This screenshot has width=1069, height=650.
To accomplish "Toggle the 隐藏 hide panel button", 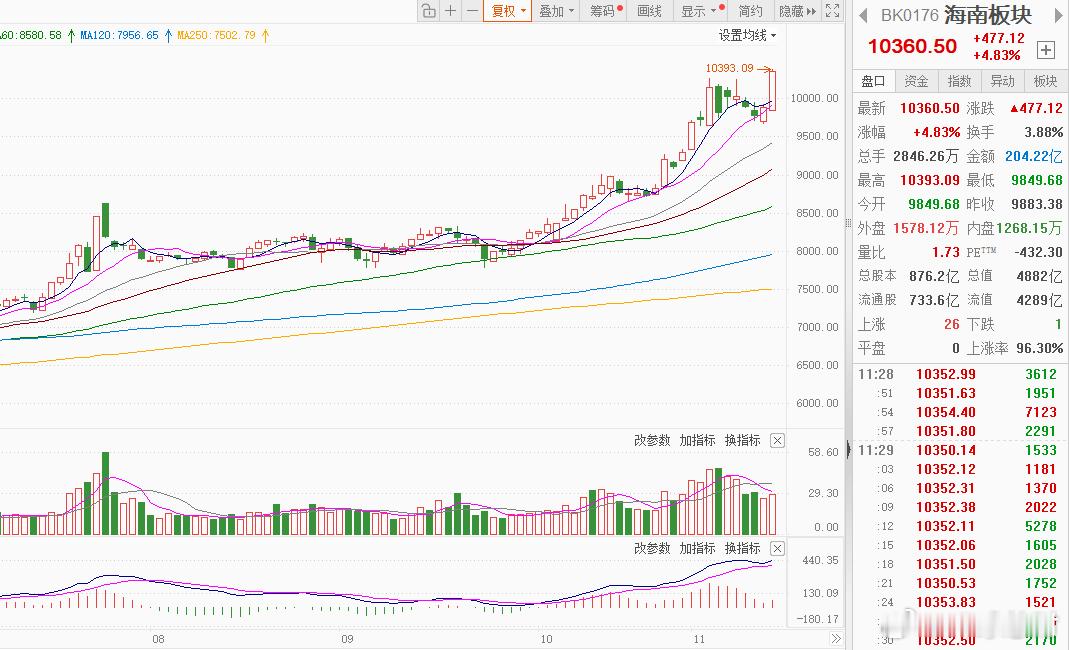I will [797, 11].
